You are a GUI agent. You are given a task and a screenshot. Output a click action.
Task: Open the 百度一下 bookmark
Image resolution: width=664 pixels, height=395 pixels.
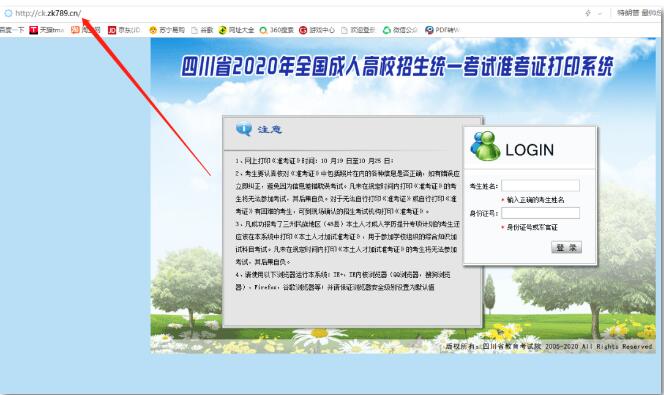[x=12, y=30]
